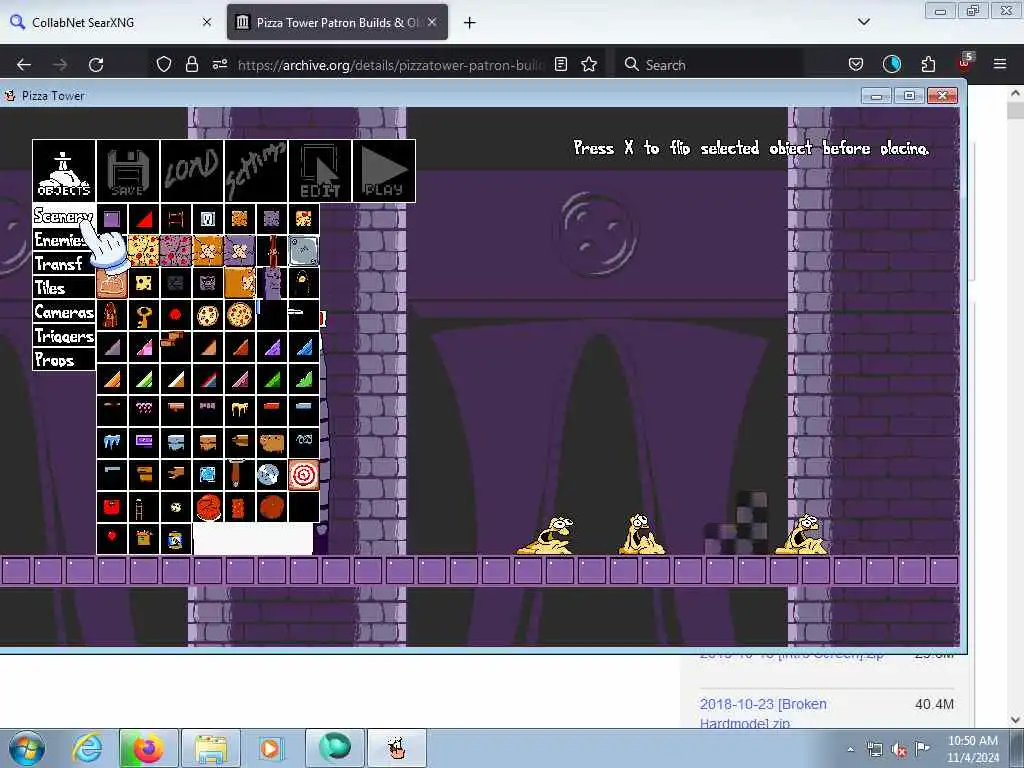
Task: Show hidden system tray icons
Action: pyautogui.click(x=850, y=749)
